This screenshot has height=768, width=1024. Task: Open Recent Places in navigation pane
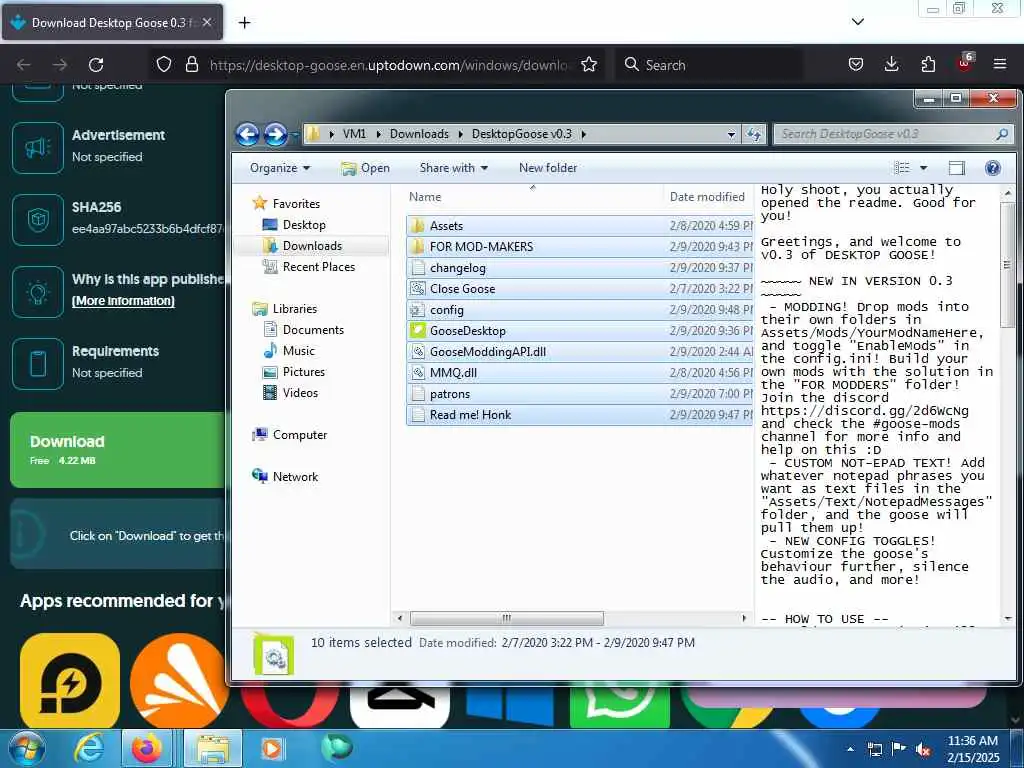point(319,266)
